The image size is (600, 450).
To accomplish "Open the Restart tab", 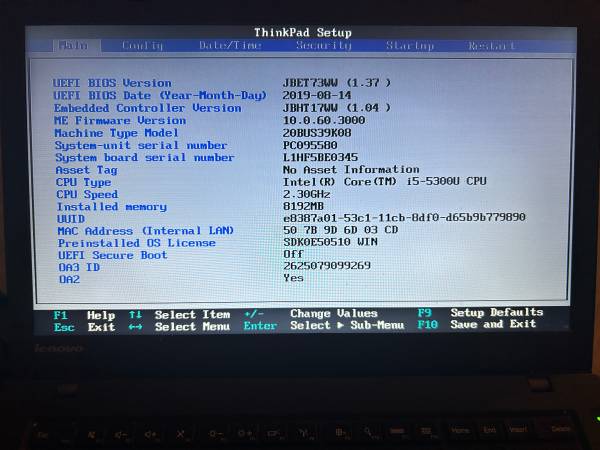I will coord(492,45).
